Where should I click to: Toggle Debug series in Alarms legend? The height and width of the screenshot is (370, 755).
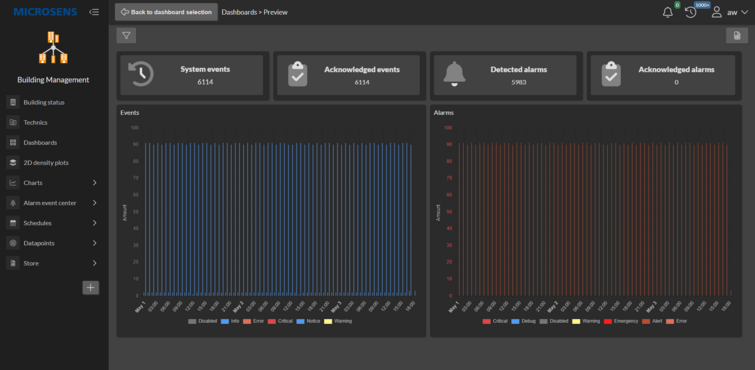click(523, 321)
